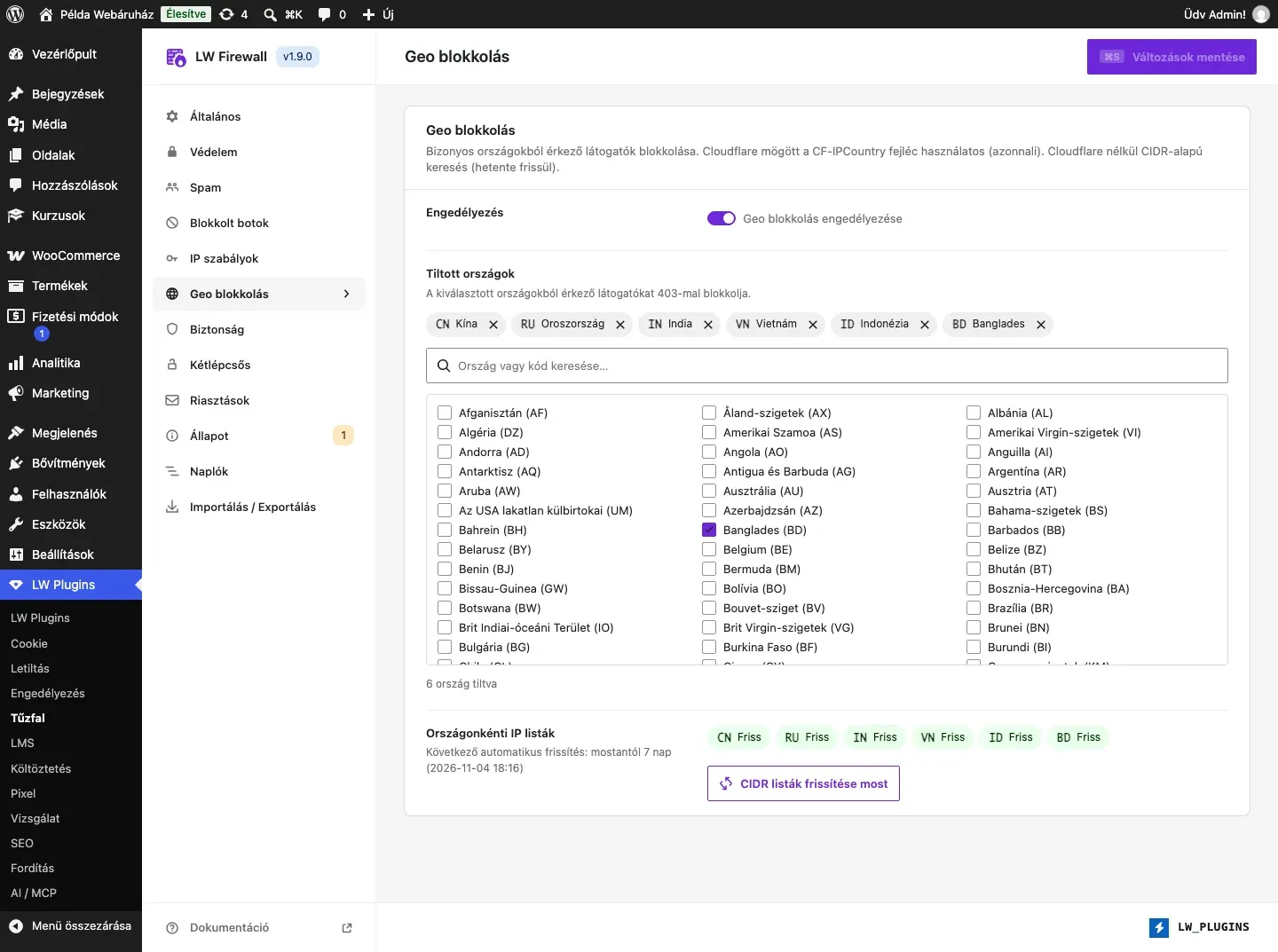Screen dimensions: 1278x952
Task: Uncheck the Banglades (BD) checkbox
Action: (709, 530)
